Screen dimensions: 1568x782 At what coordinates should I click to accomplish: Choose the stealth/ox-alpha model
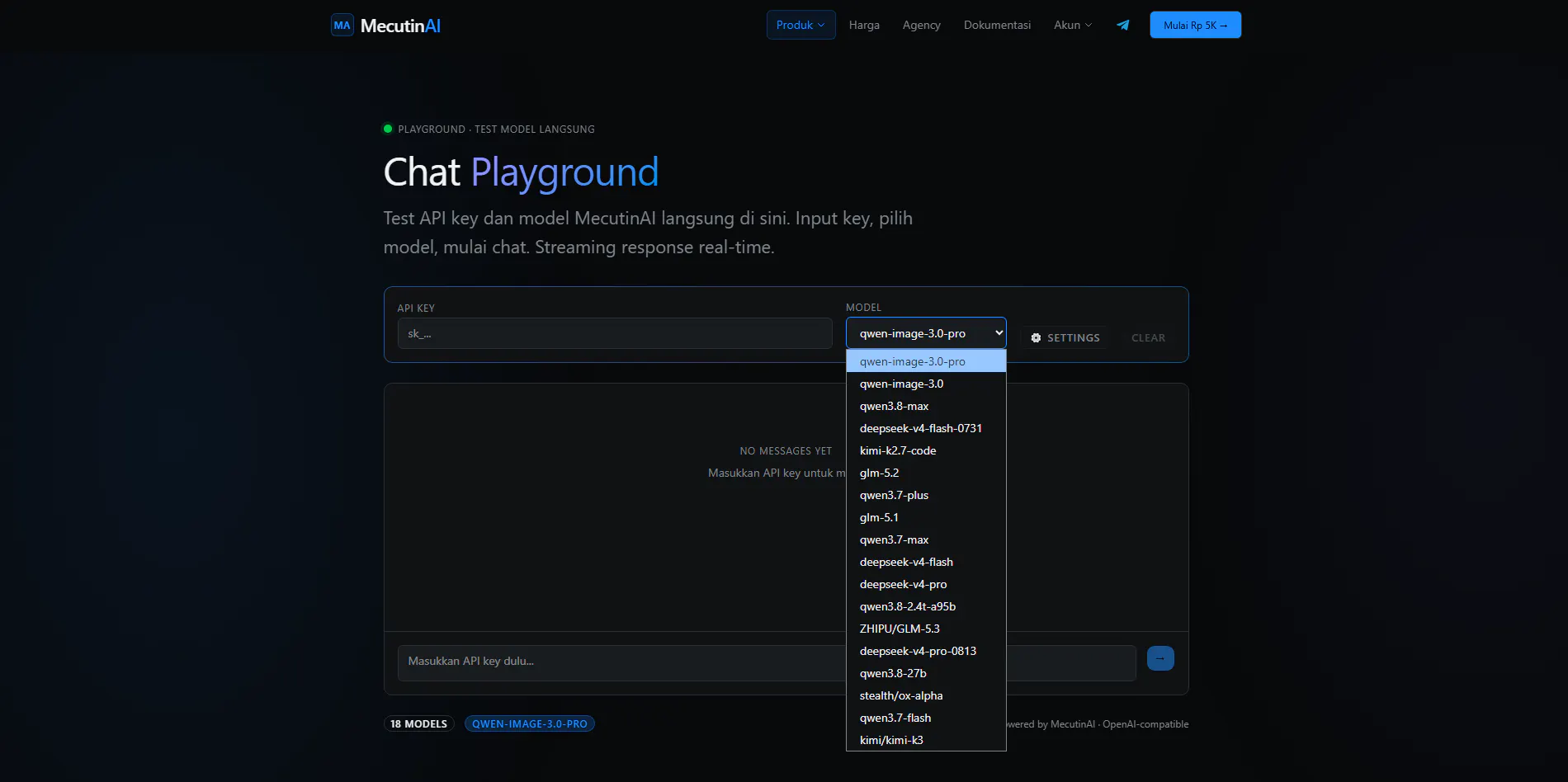(926, 695)
